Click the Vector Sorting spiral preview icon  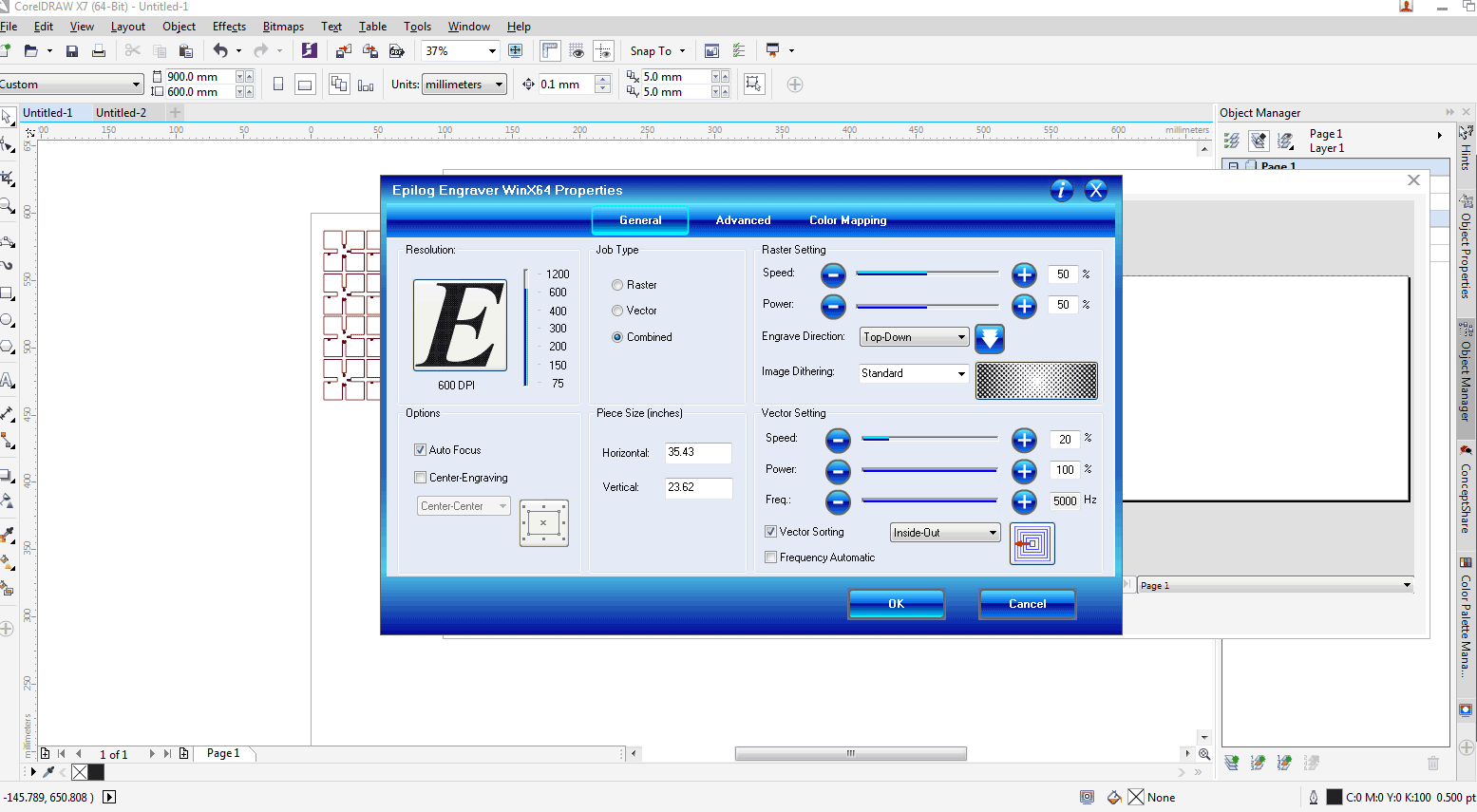[x=1032, y=544]
